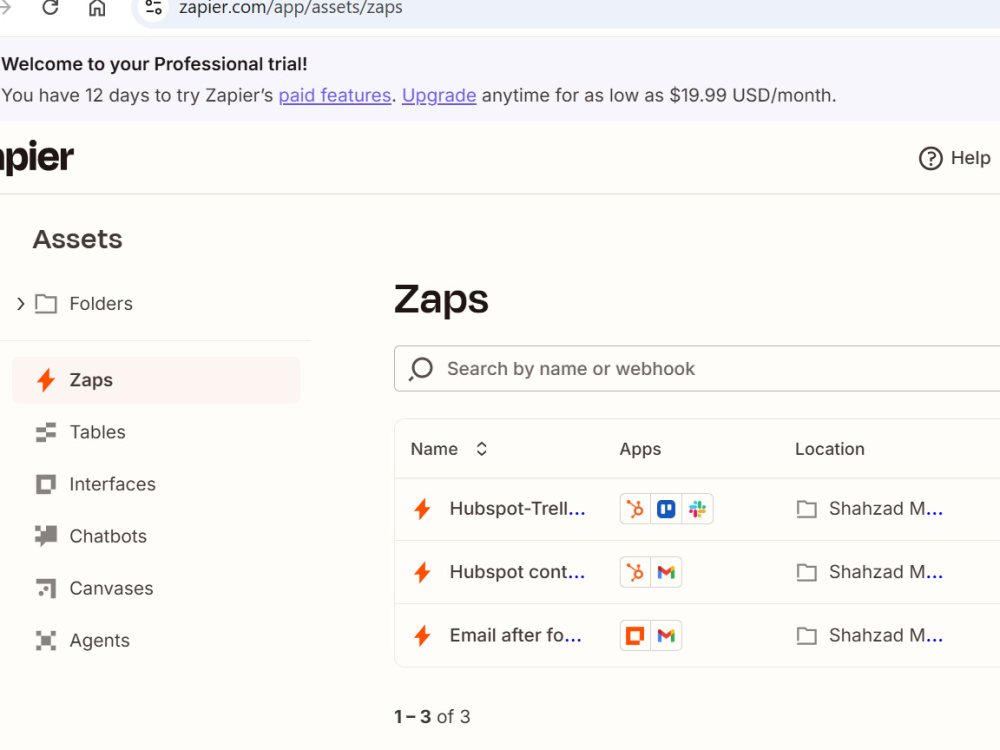Image resolution: width=1000 pixels, height=750 pixels.
Task: Open Canvases in the sidebar
Action: pyautogui.click(x=111, y=588)
